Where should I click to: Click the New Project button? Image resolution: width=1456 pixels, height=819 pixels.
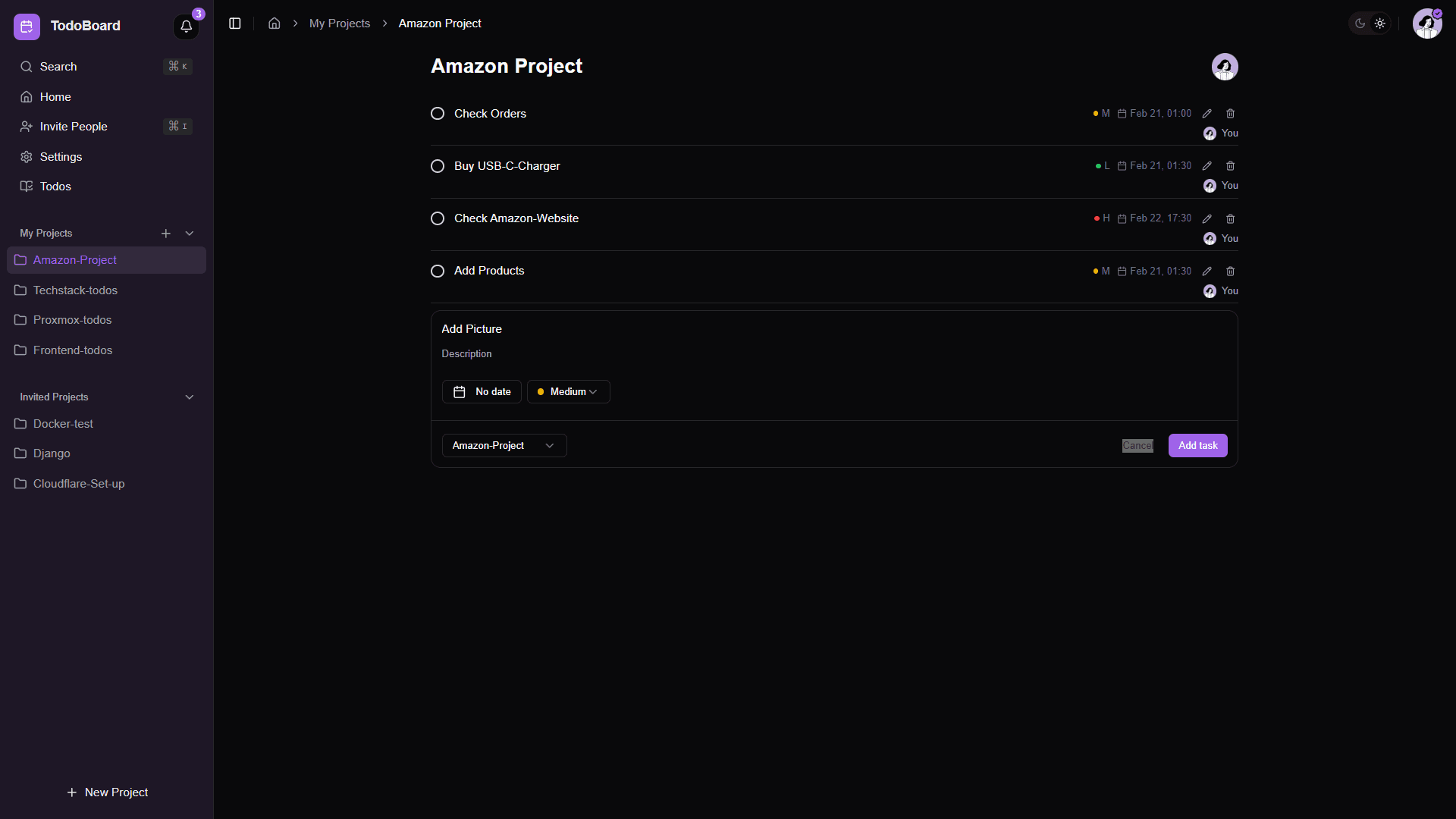(107, 792)
